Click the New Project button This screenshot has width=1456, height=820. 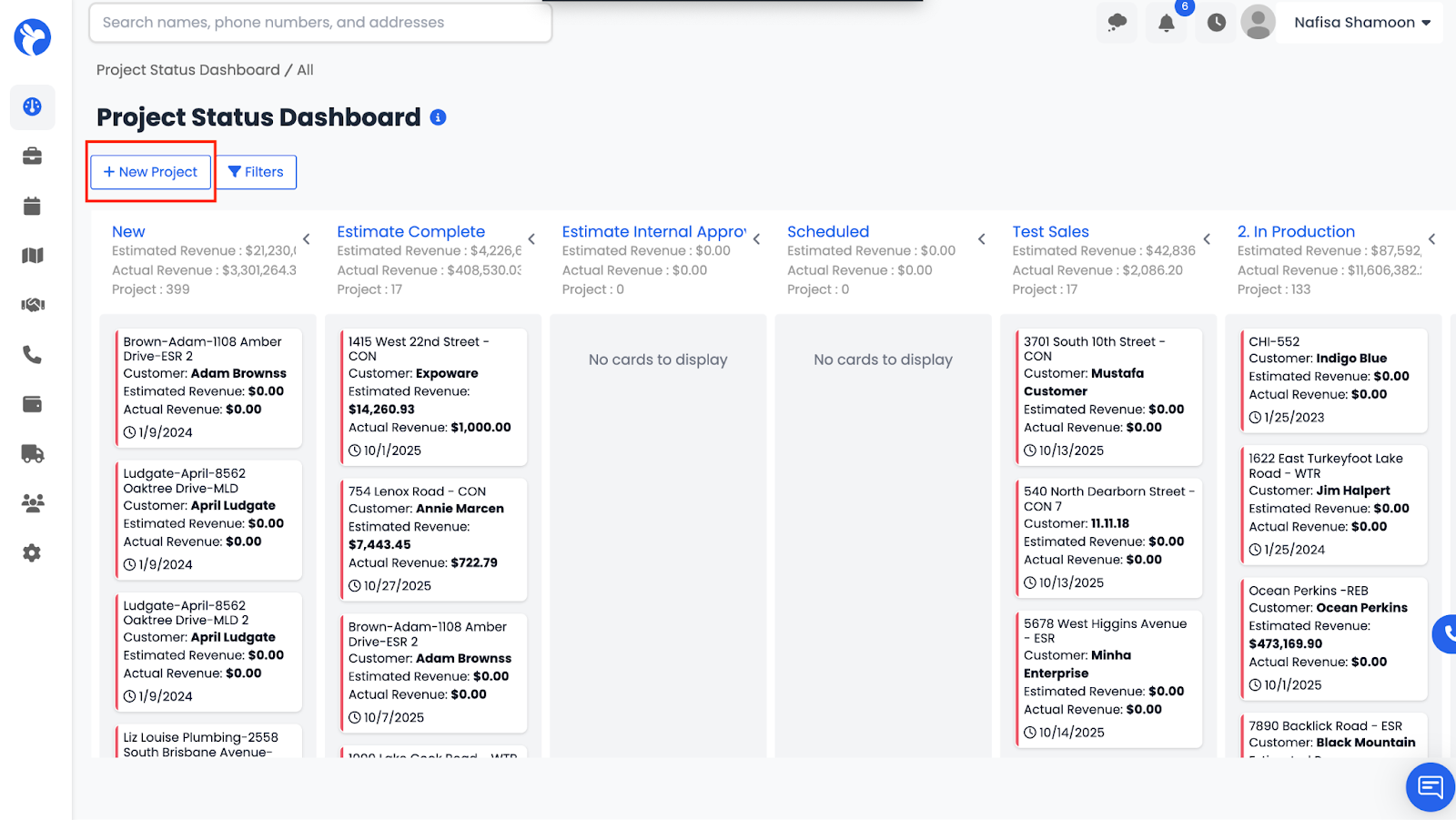(x=149, y=171)
